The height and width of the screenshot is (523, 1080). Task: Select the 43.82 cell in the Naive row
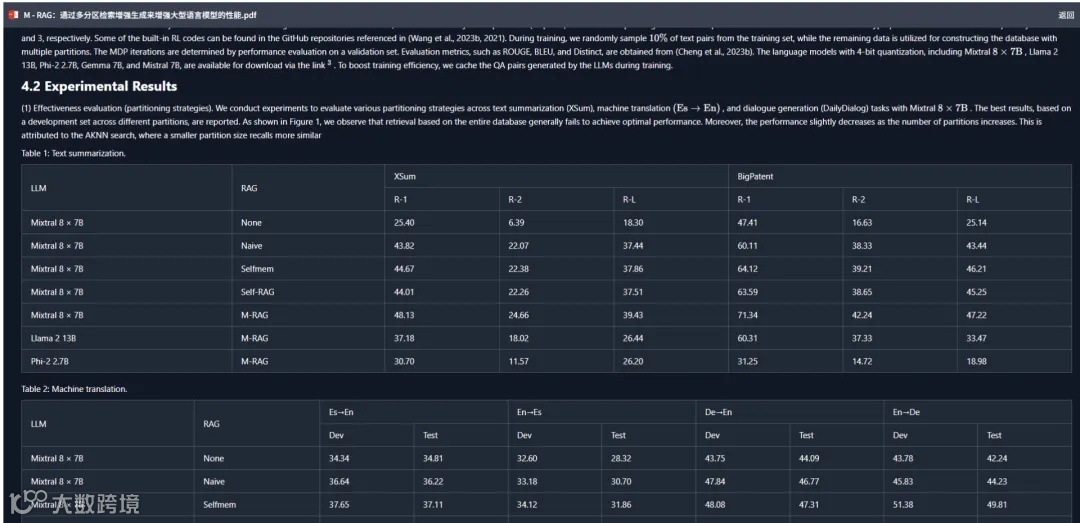[x=404, y=245]
